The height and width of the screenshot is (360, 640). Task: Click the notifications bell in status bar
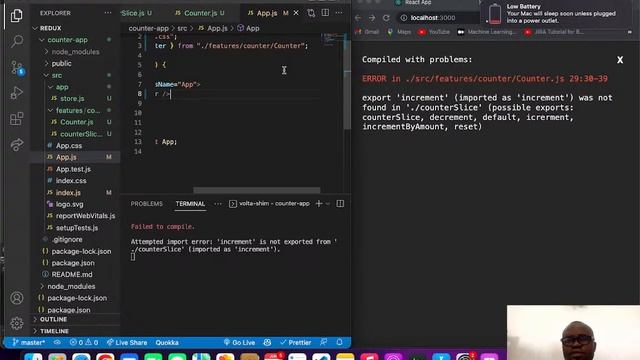click(x=340, y=342)
